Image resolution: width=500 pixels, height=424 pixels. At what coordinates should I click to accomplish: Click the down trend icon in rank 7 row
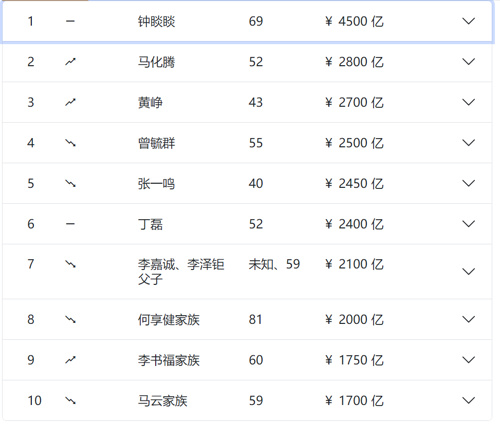(x=70, y=264)
